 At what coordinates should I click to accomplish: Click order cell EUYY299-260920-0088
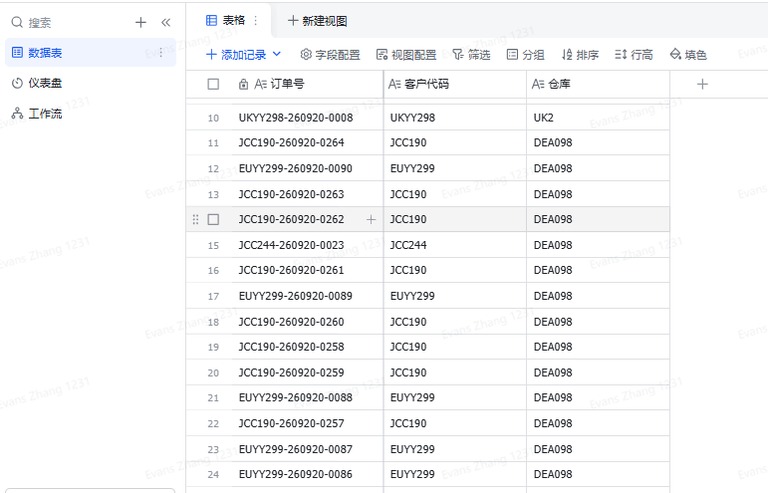click(x=308, y=398)
